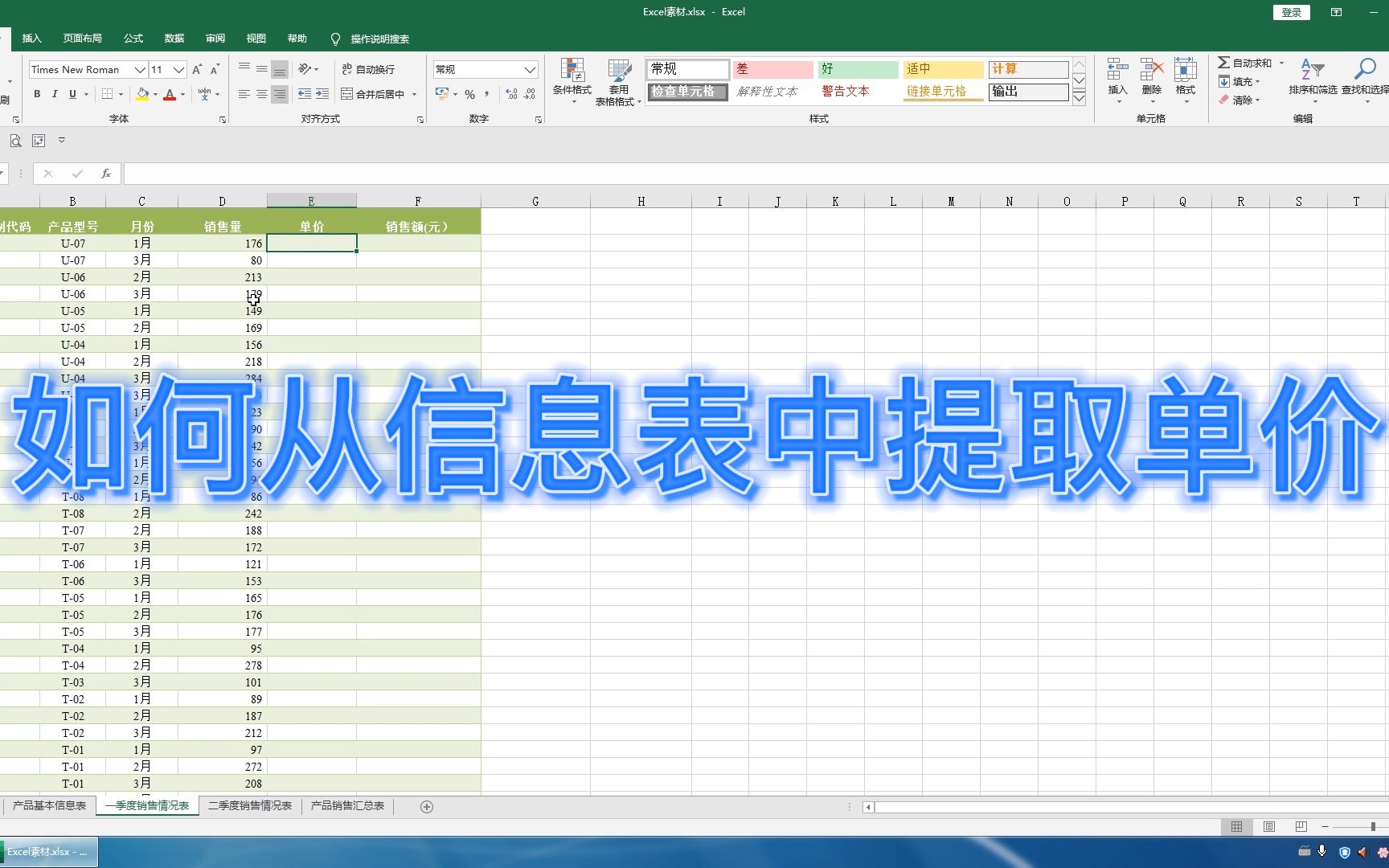Apply the 警告文本 warning text style
Screen dimensions: 1389x868
click(858, 92)
